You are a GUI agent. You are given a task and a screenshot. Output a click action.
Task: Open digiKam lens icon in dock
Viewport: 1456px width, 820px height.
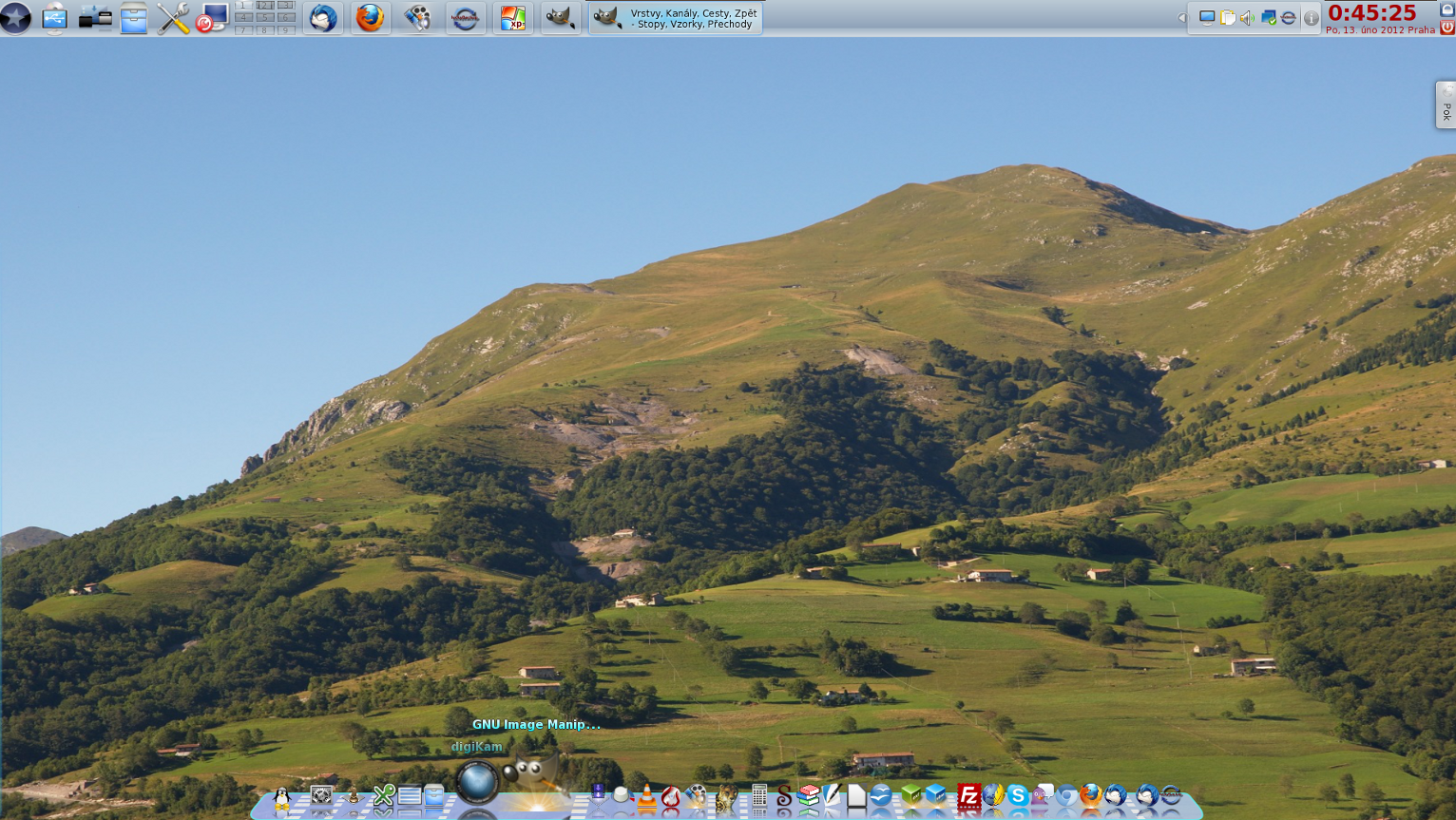coord(477,782)
